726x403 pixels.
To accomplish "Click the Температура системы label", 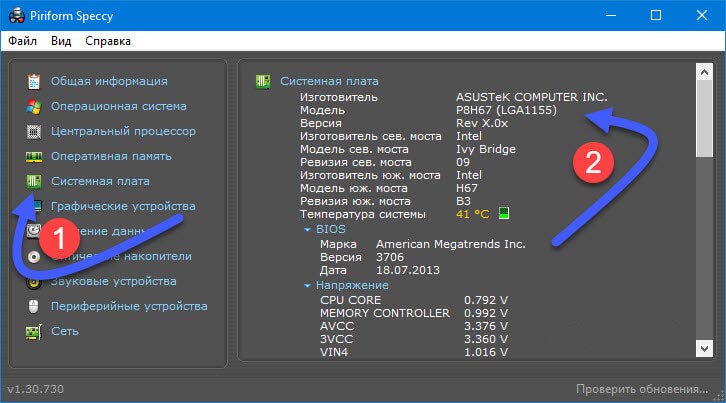I will [x=363, y=214].
